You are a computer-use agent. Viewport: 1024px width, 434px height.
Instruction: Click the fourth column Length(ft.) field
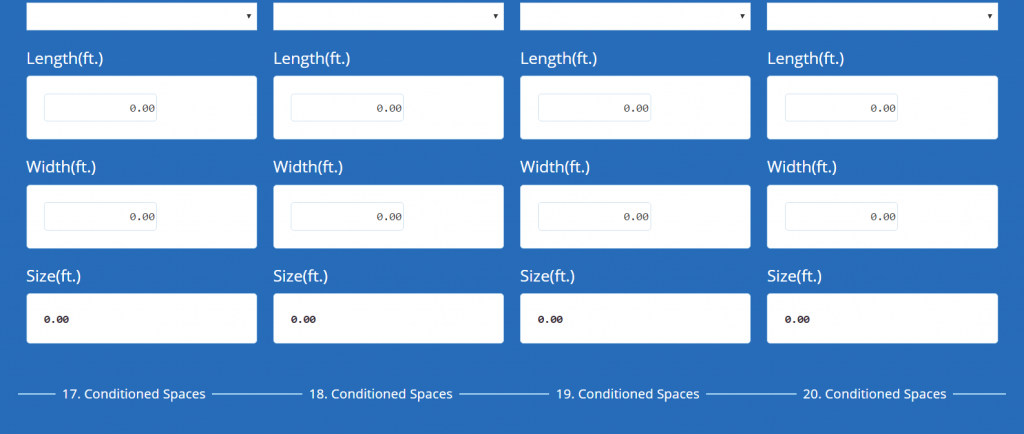(x=841, y=108)
